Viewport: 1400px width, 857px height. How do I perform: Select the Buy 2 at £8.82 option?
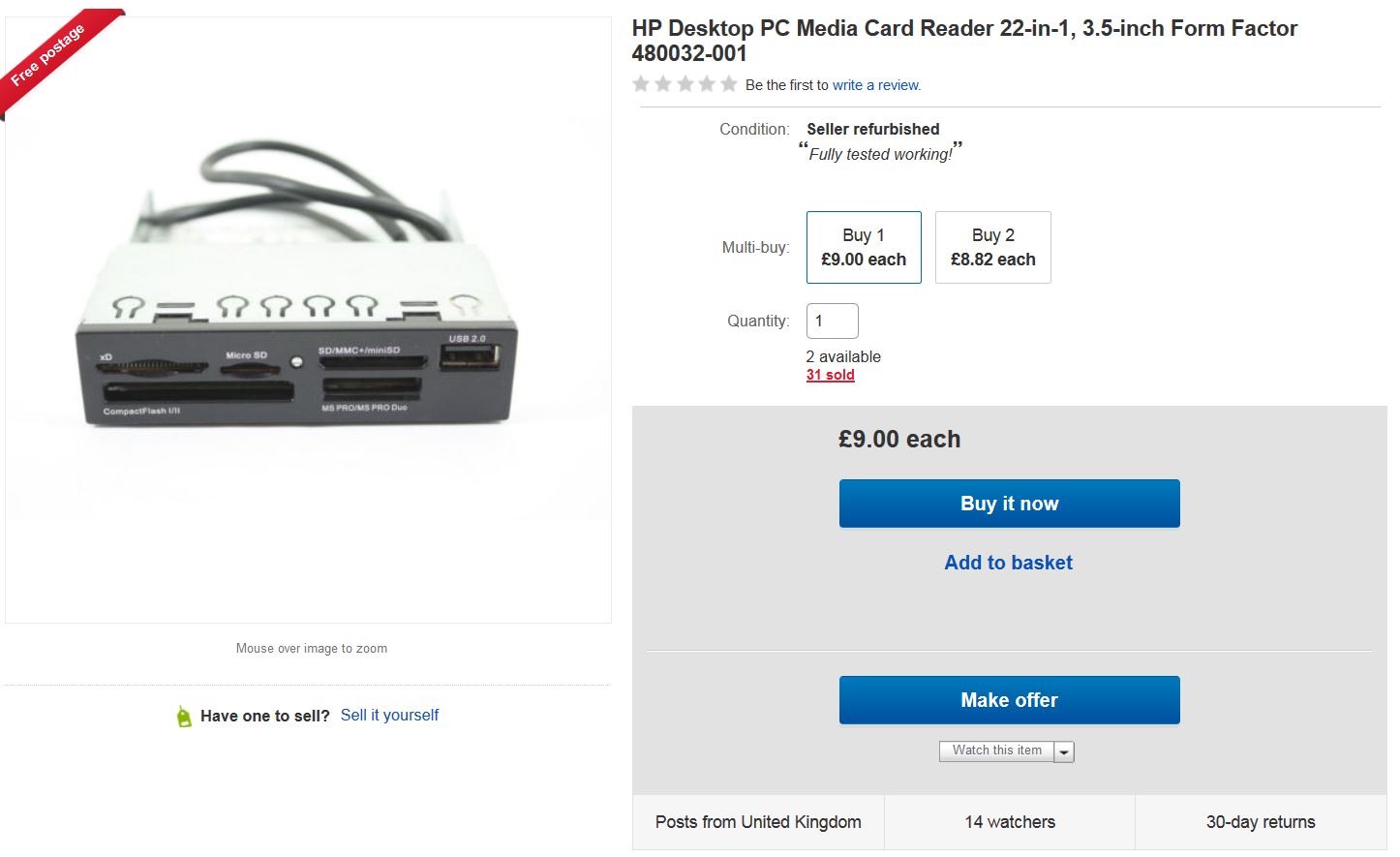[x=992, y=248]
